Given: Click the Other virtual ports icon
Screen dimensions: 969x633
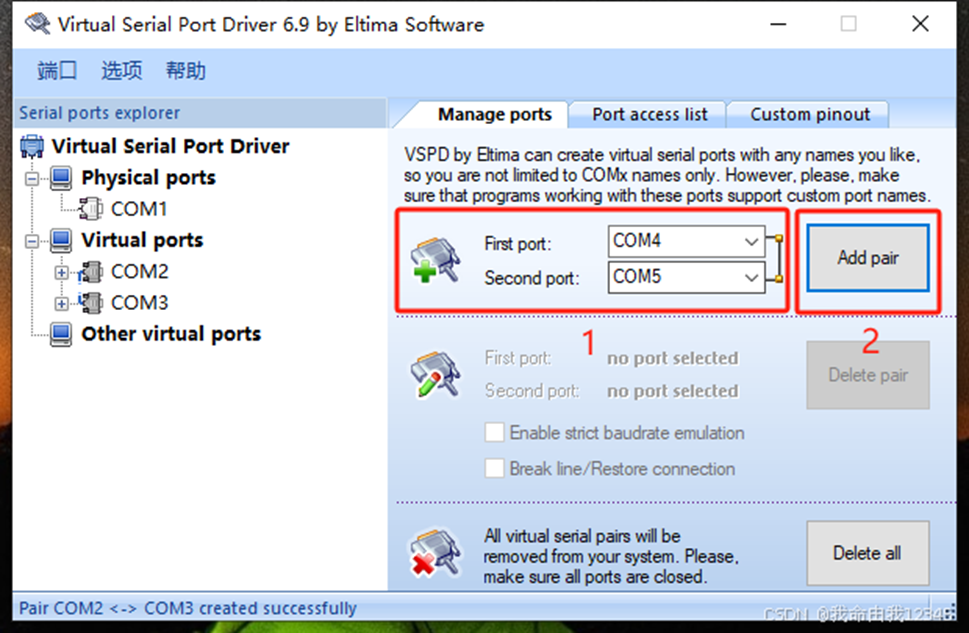Looking at the screenshot, I should coord(62,334).
